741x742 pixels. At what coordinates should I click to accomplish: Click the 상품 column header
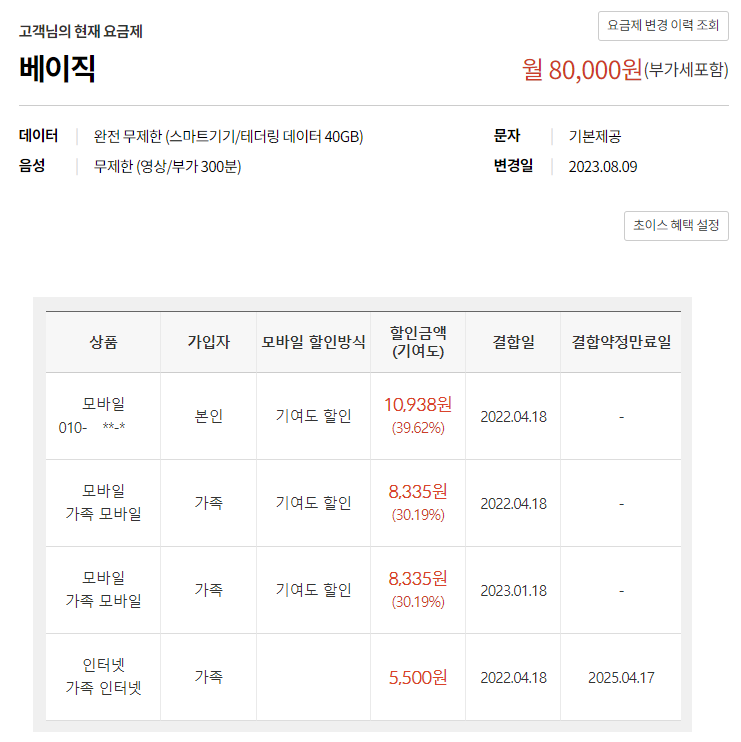click(103, 342)
